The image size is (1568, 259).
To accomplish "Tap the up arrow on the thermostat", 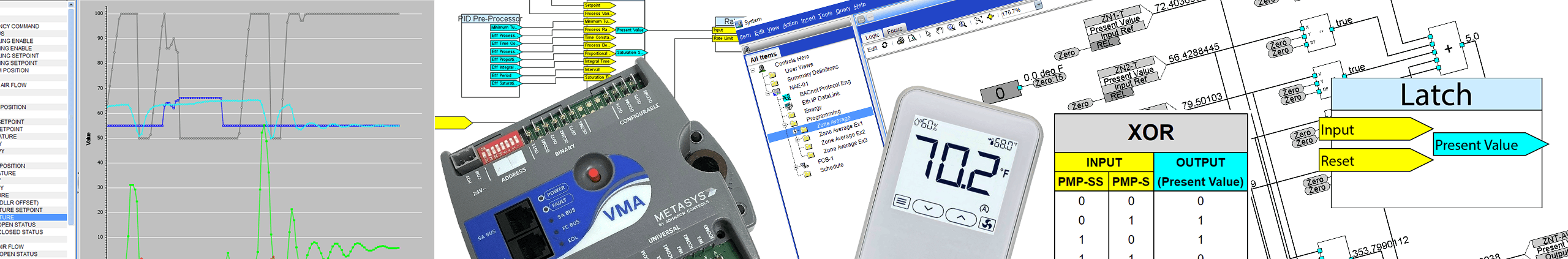I will 961,216.
